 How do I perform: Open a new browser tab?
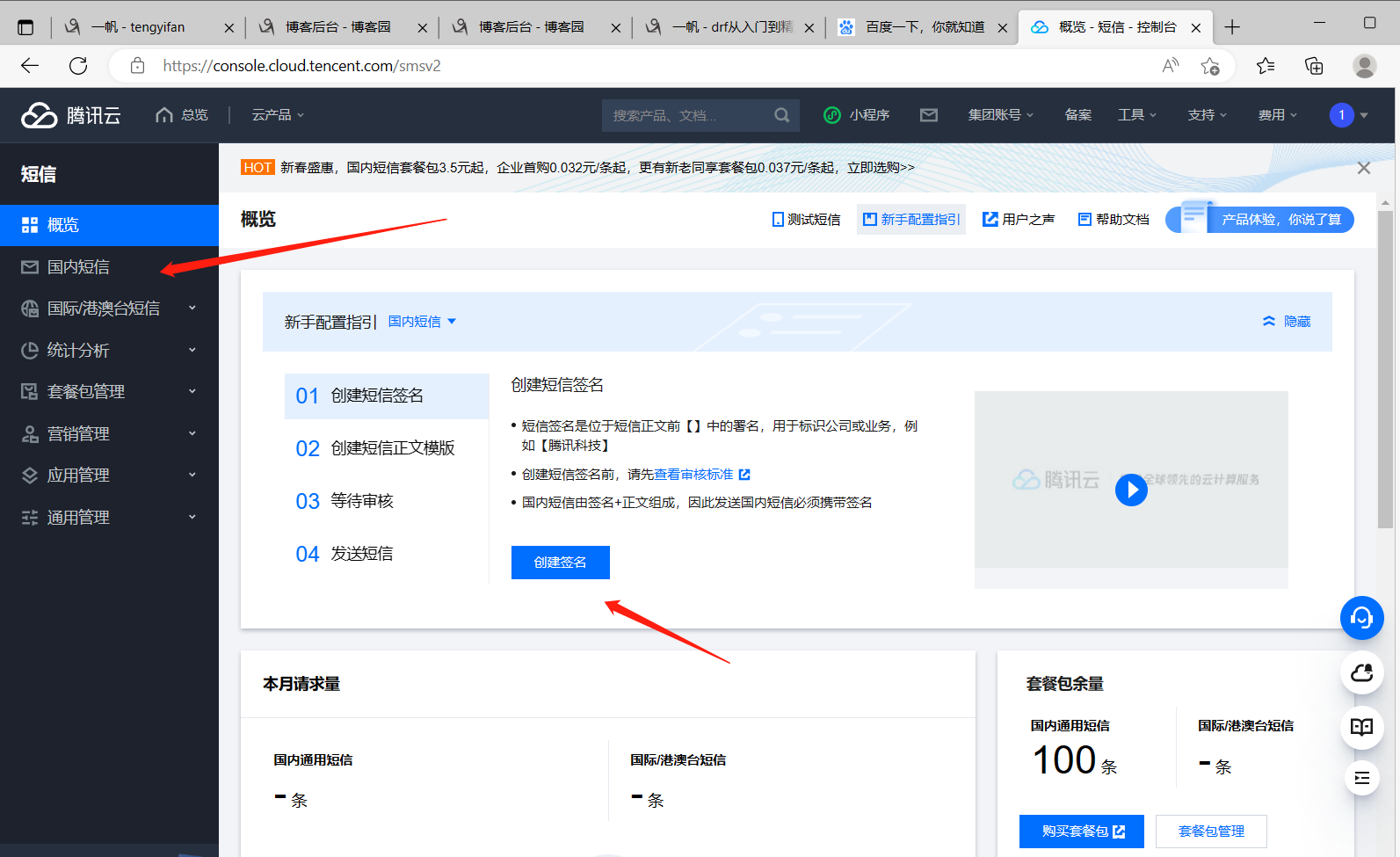(x=1232, y=27)
